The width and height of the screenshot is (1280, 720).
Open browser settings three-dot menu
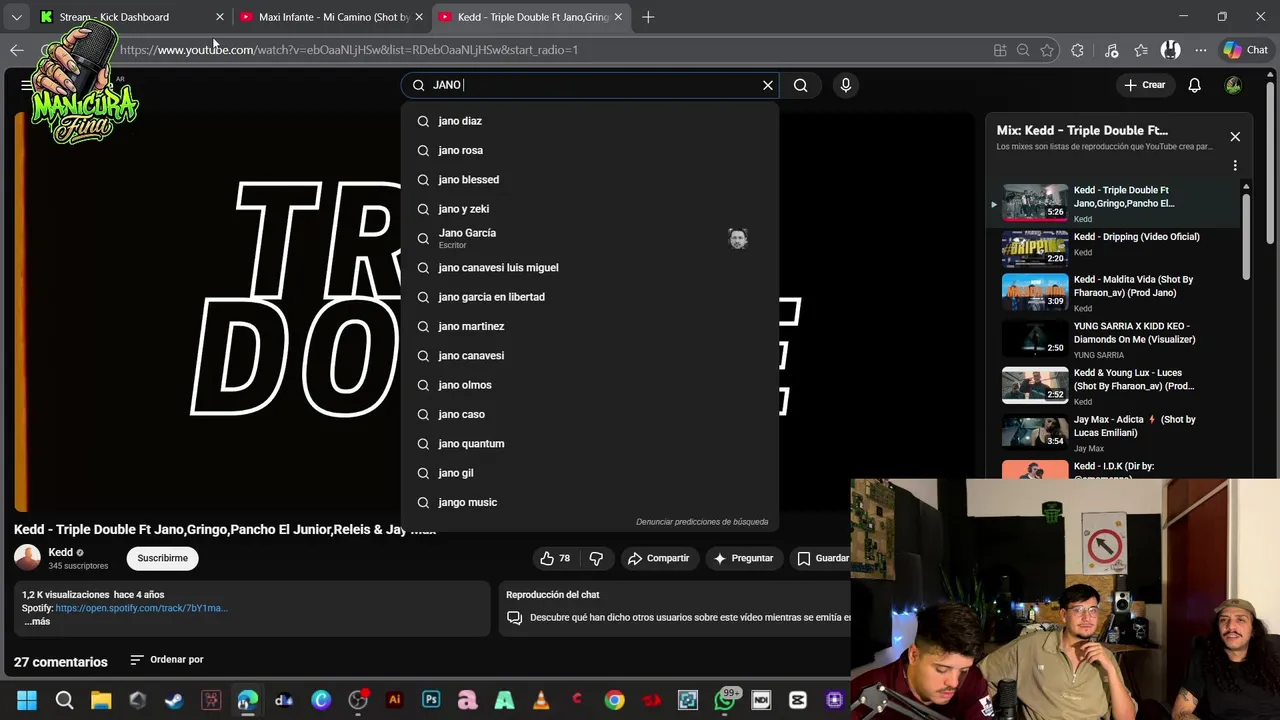pos(1201,50)
